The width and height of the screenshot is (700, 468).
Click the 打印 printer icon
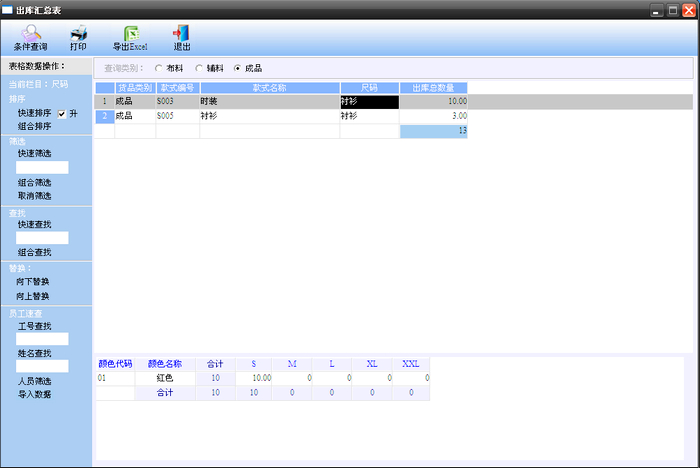78,38
